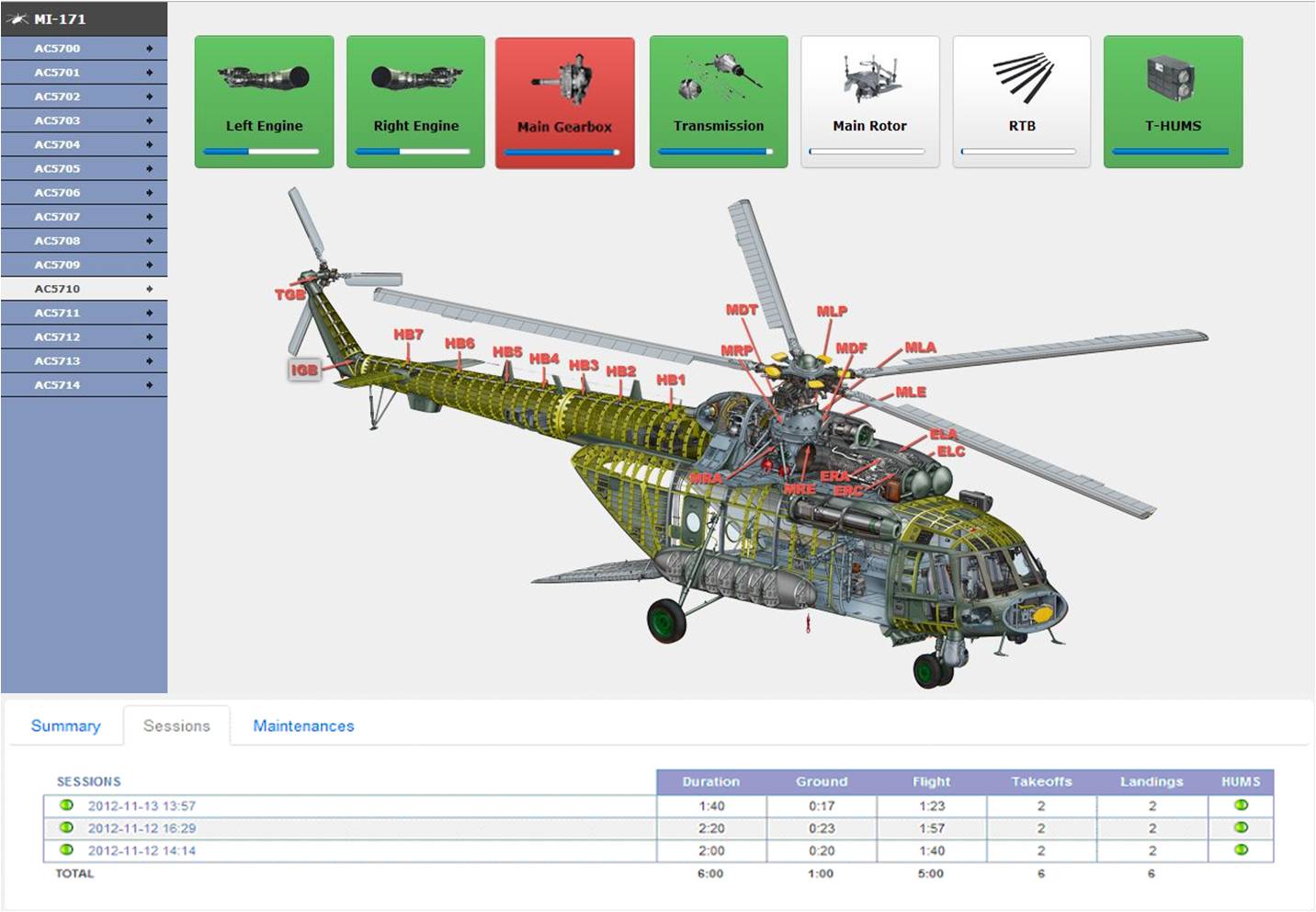The height and width of the screenshot is (912, 1316).
Task: Click the green status icon for session 2012-11-12 16:29
Action: [66, 827]
